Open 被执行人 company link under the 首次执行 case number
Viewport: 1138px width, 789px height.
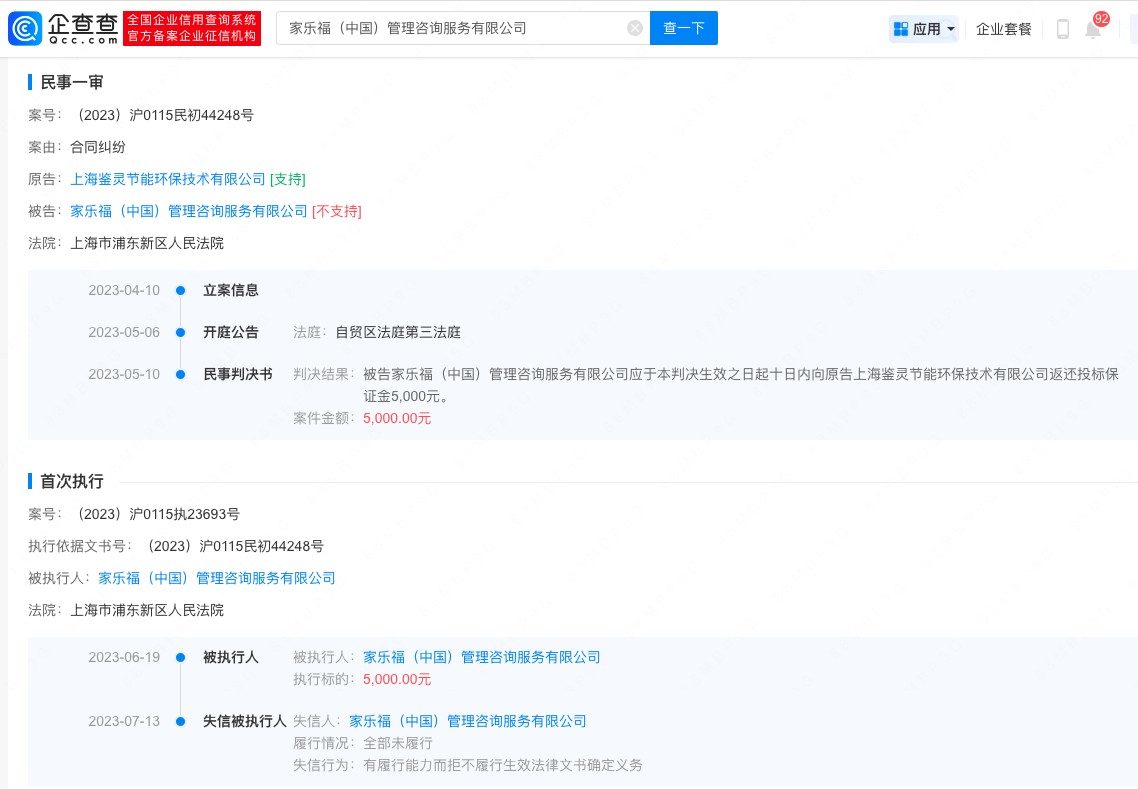(217, 579)
